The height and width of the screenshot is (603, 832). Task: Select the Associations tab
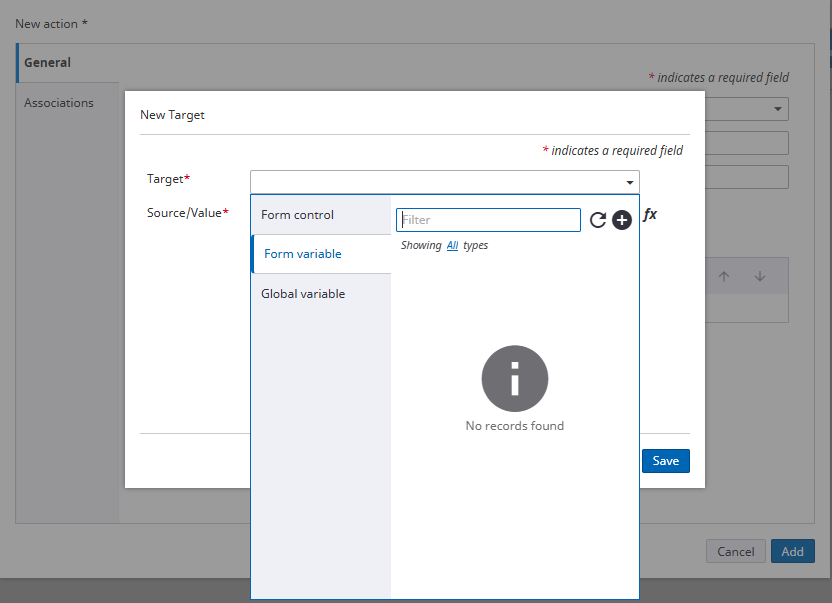[58, 102]
